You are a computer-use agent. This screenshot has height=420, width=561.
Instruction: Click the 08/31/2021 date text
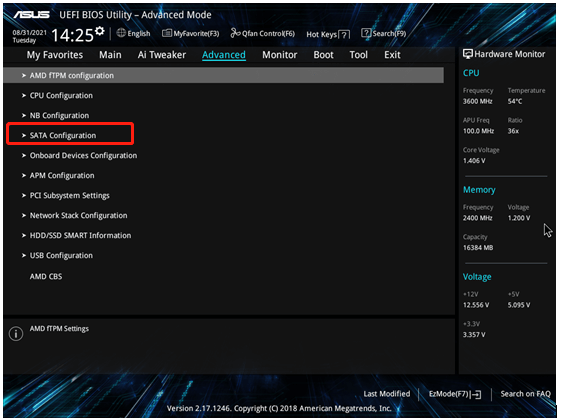[29, 33]
